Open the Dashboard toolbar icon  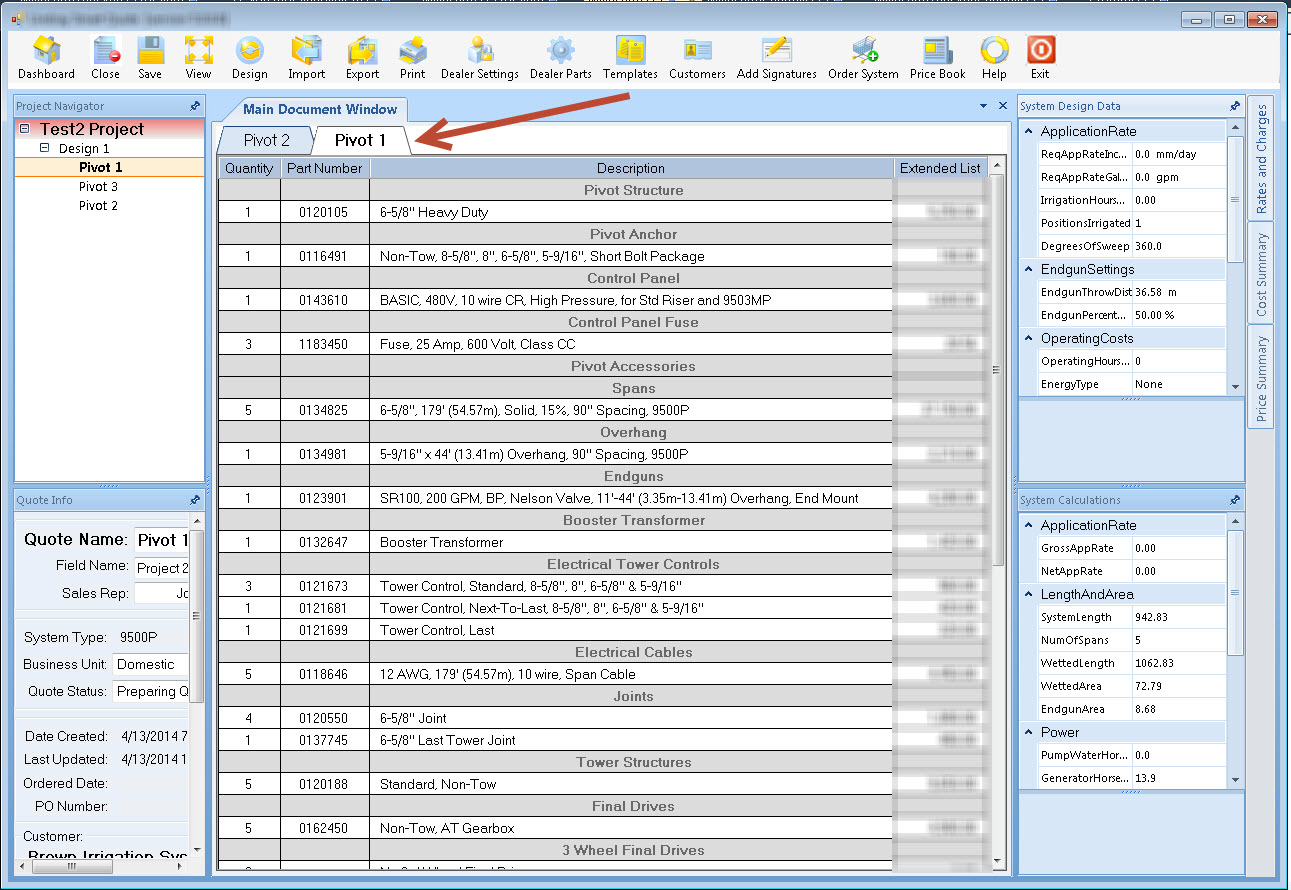pos(46,58)
